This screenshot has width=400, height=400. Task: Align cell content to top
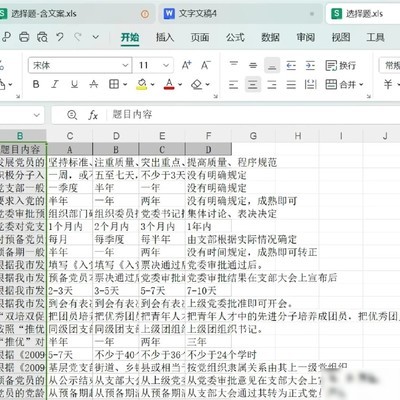pos(234,65)
